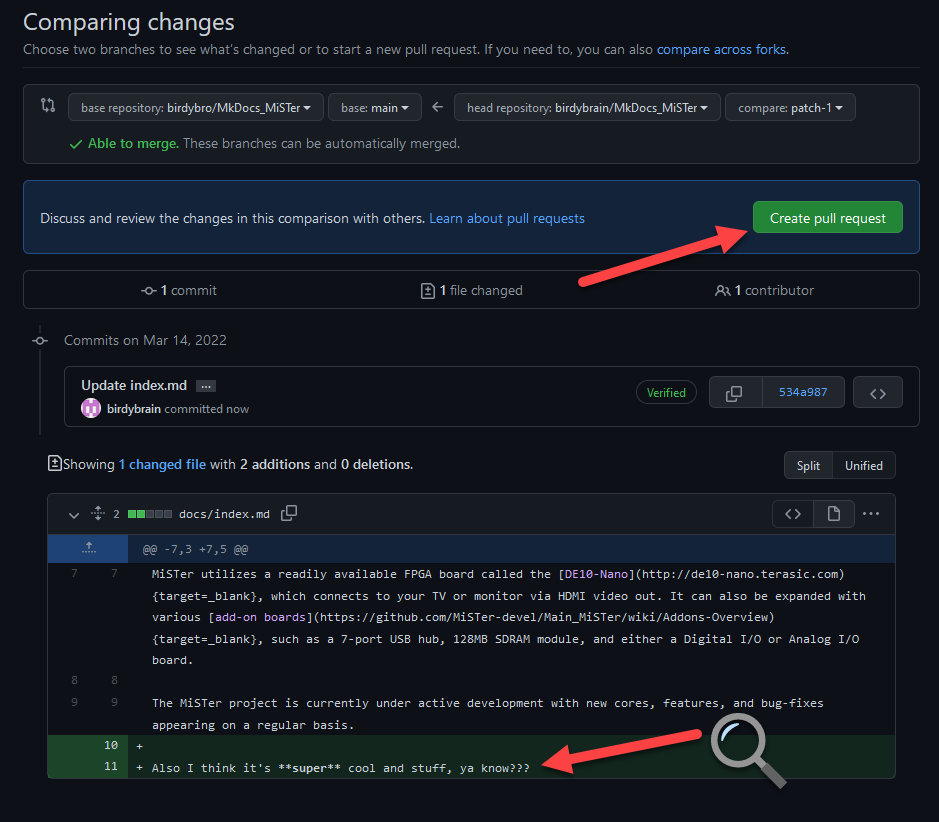This screenshot has width=939, height=822.
Task: Collapse the docs/index.md file diff
Action: pyautogui.click(x=73, y=514)
